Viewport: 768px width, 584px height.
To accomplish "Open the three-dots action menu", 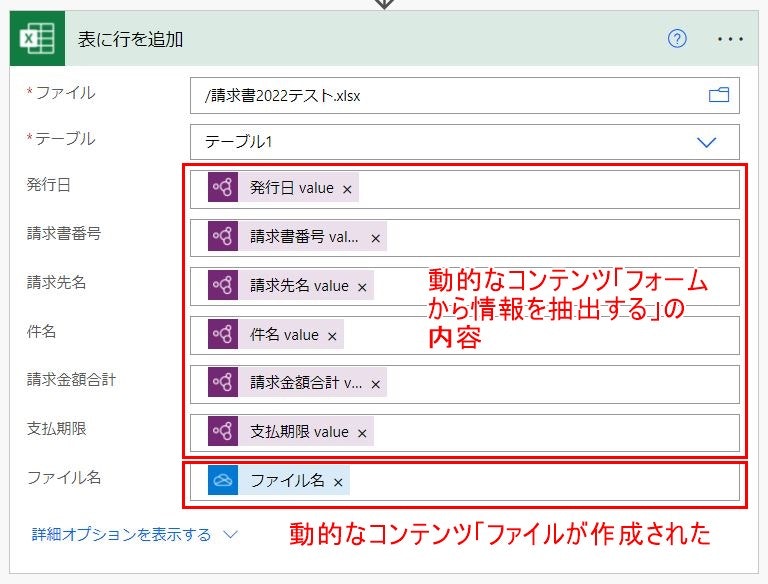I will (x=730, y=39).
